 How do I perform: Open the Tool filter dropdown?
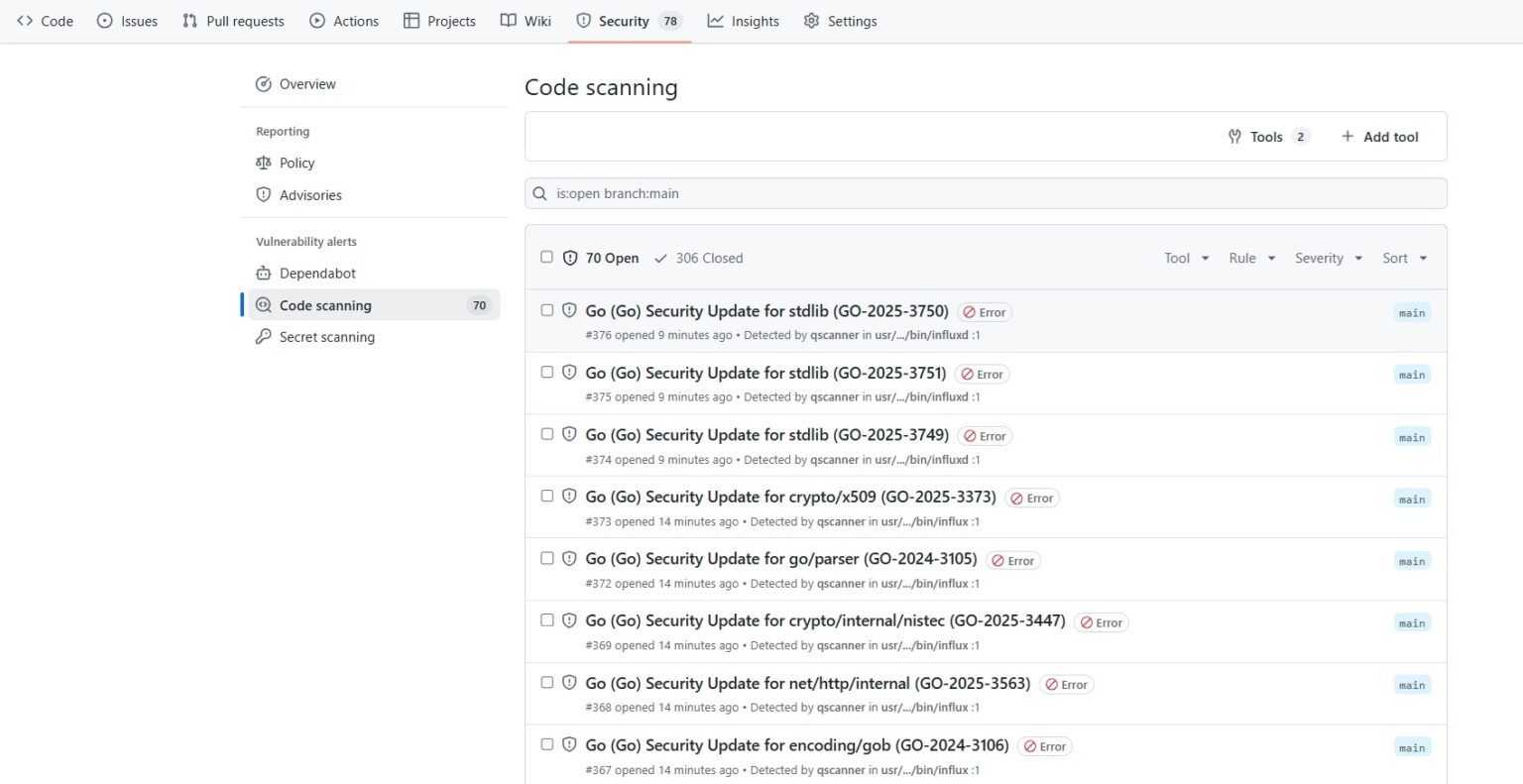point(1185,258)
